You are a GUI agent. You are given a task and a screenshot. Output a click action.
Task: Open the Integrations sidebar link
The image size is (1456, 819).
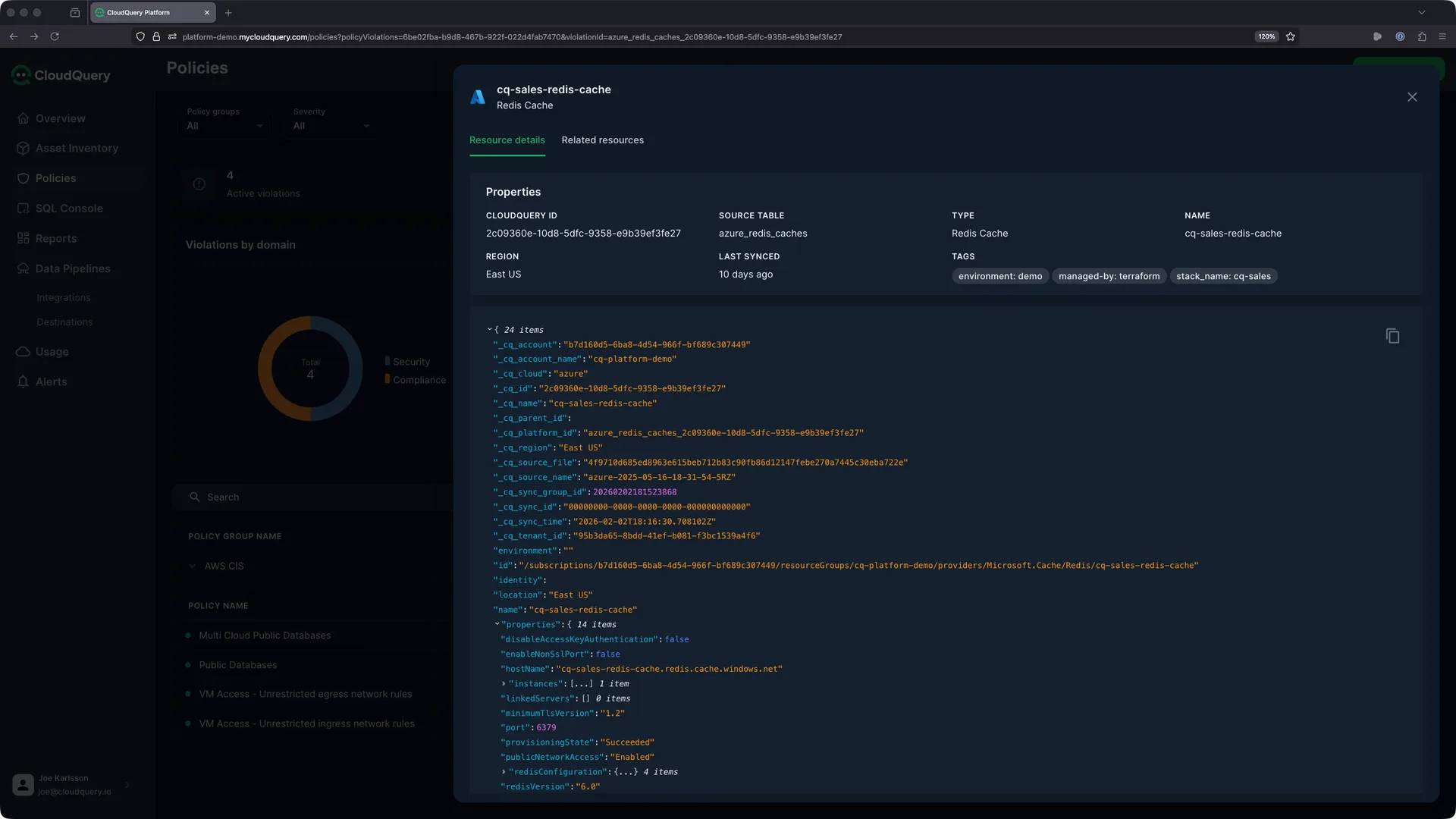tap(63, 298)
